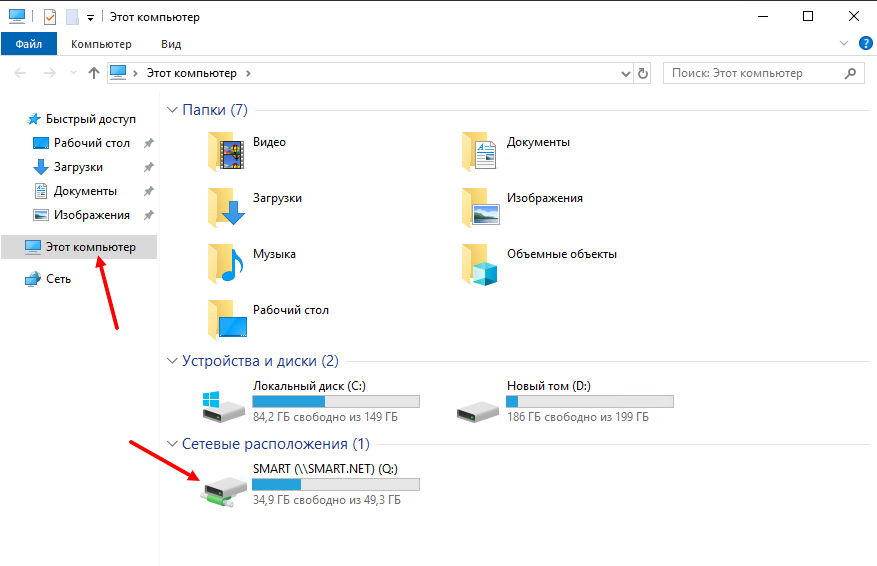The width and height of the screenshot is (877, 566).
Task: Click Properties icon in quick access toolbar
Action: tap(50, 17)
